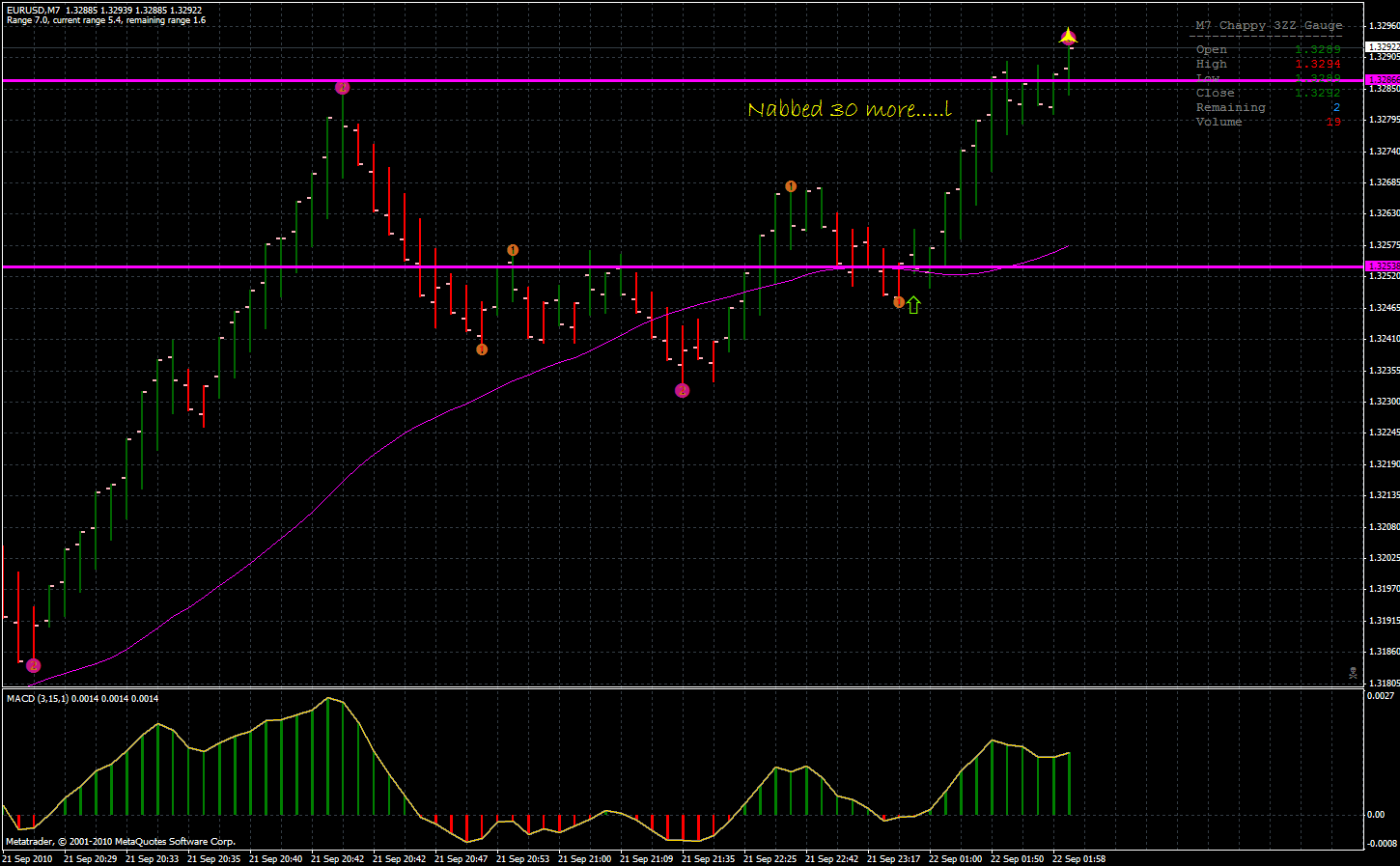This screenshot has width=1400, height=866.
Task: Click the '22 Sep 01:00' time axis label
Action: point(955,858)
